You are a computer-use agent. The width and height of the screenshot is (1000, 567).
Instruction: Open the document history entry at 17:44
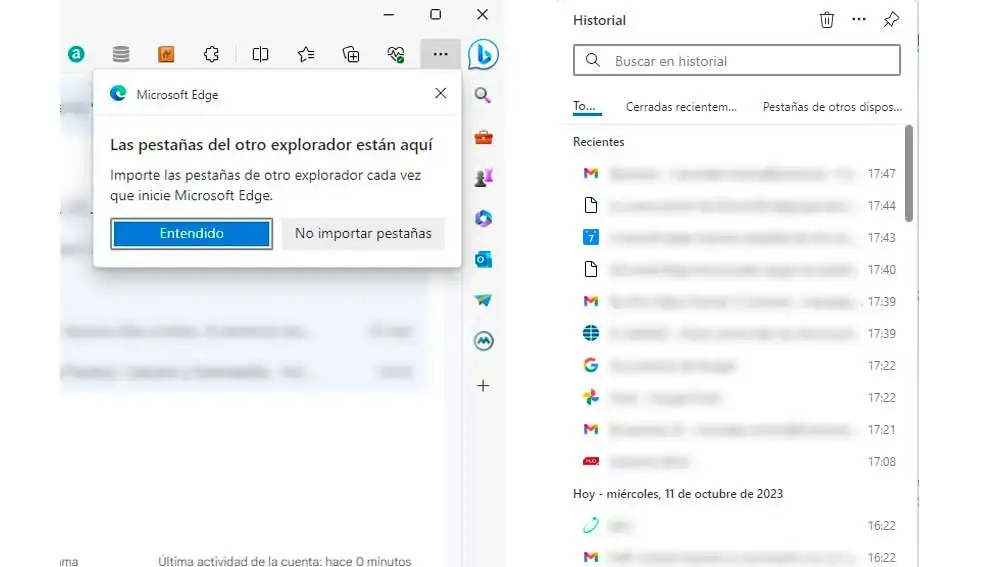click(737, 205)
